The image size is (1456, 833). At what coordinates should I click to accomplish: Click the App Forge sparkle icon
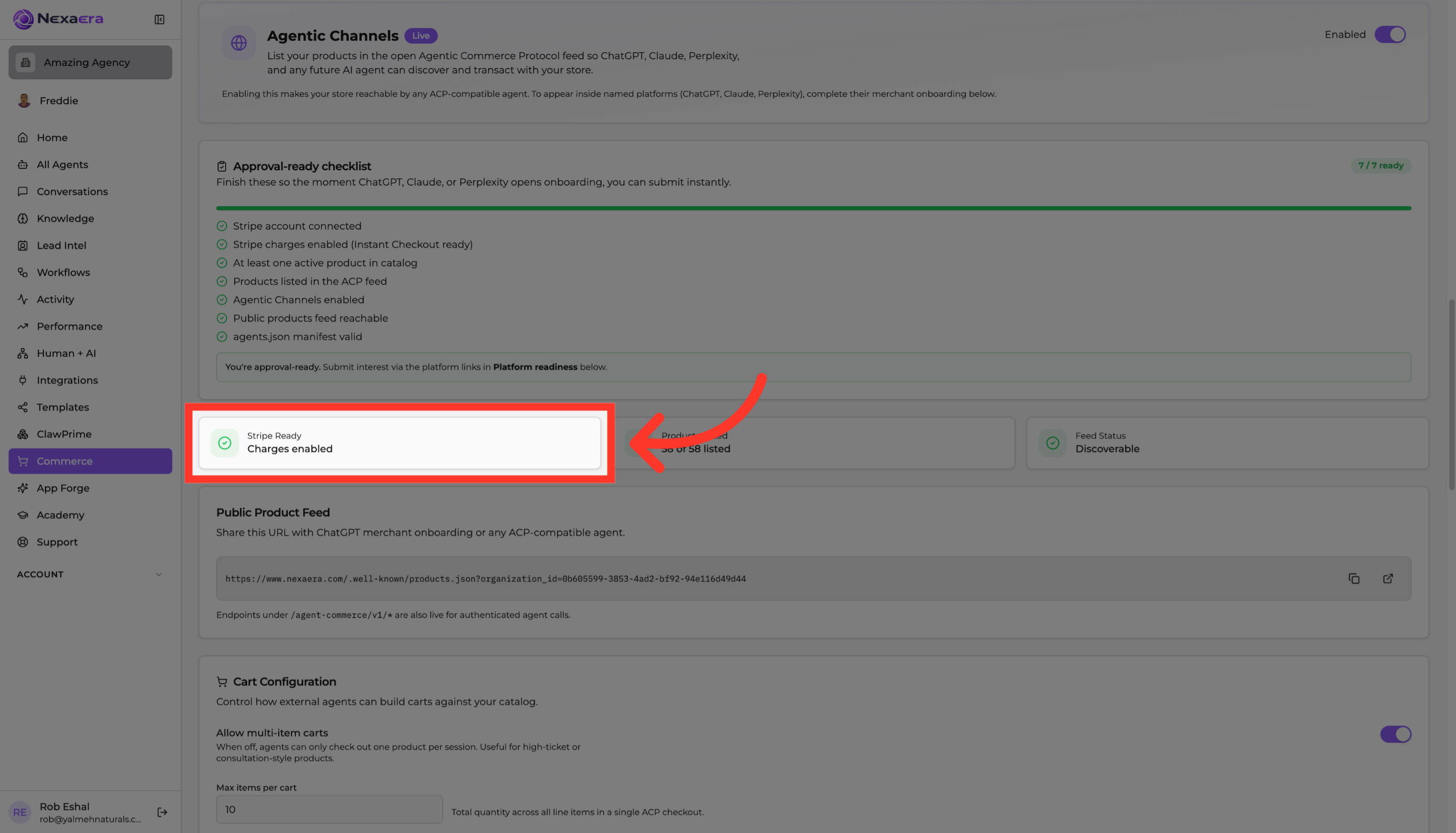tap(23, 488)
